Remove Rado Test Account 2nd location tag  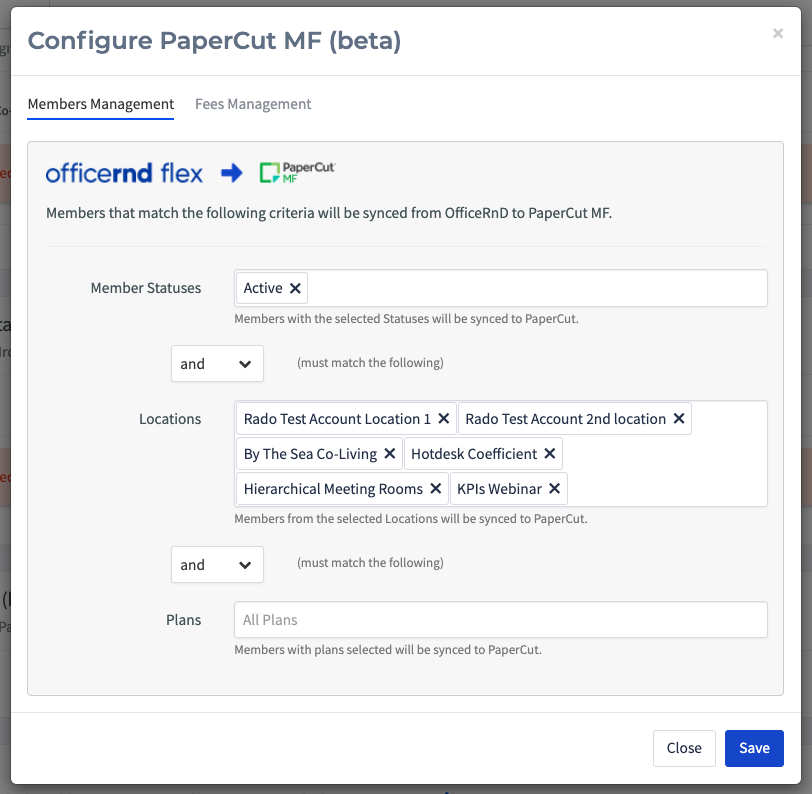click(679, 418)
